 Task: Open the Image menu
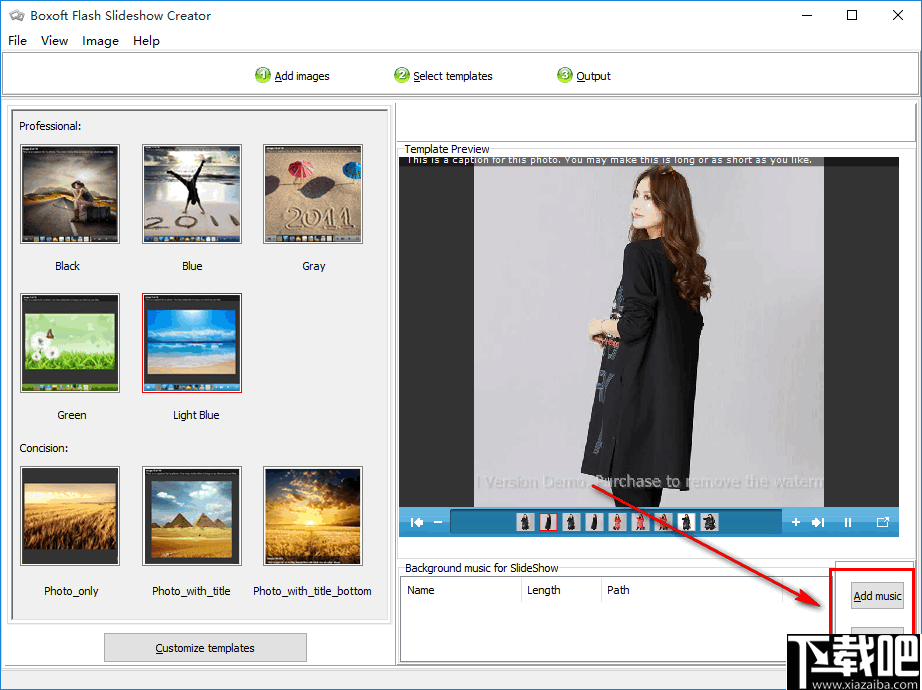point(100,41)
